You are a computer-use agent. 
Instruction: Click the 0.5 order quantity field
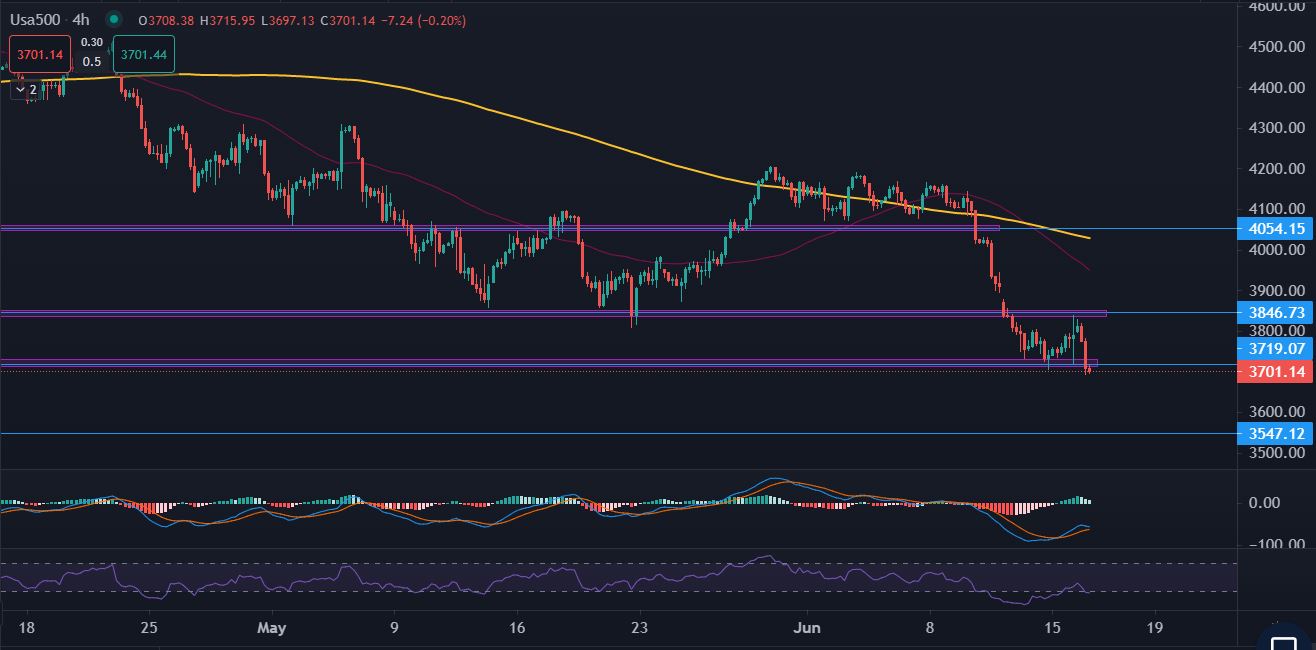(92, 62)
